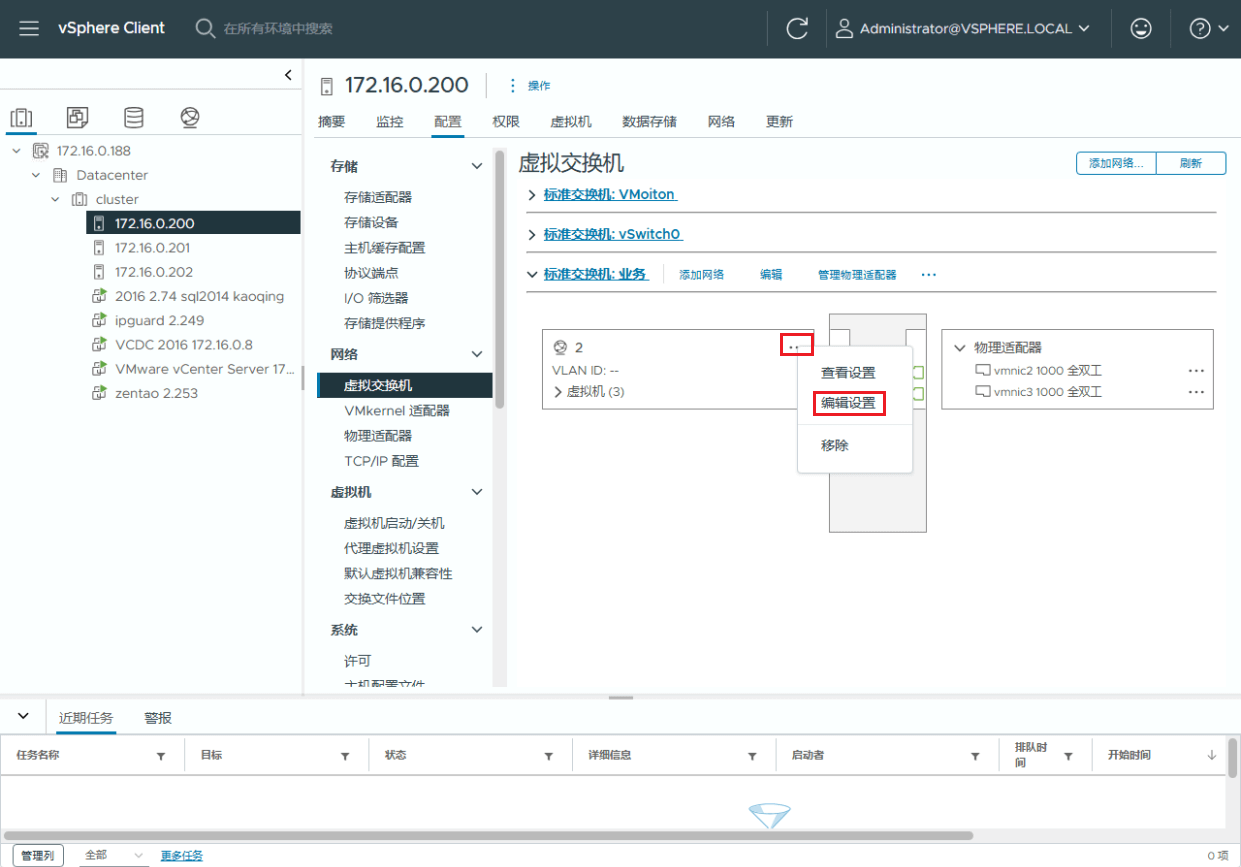Image resolution: width=1241 pixels, height=867 pixels.
Task: Open more actions ellipsis for 标准交换机: 业务
Action: pyautogui.click(x=929, y=274)
